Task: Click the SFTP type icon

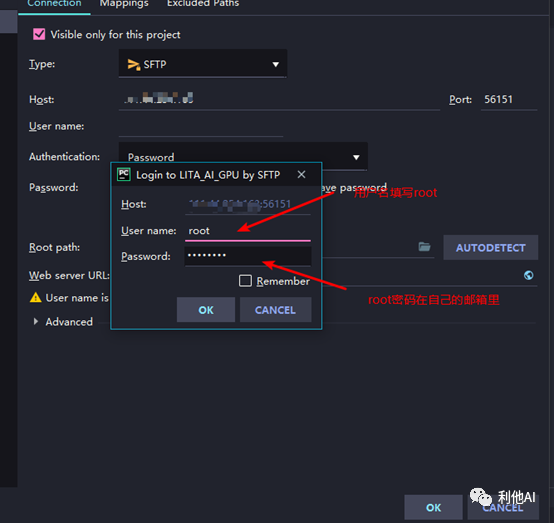Action: (x=134, y=64)
